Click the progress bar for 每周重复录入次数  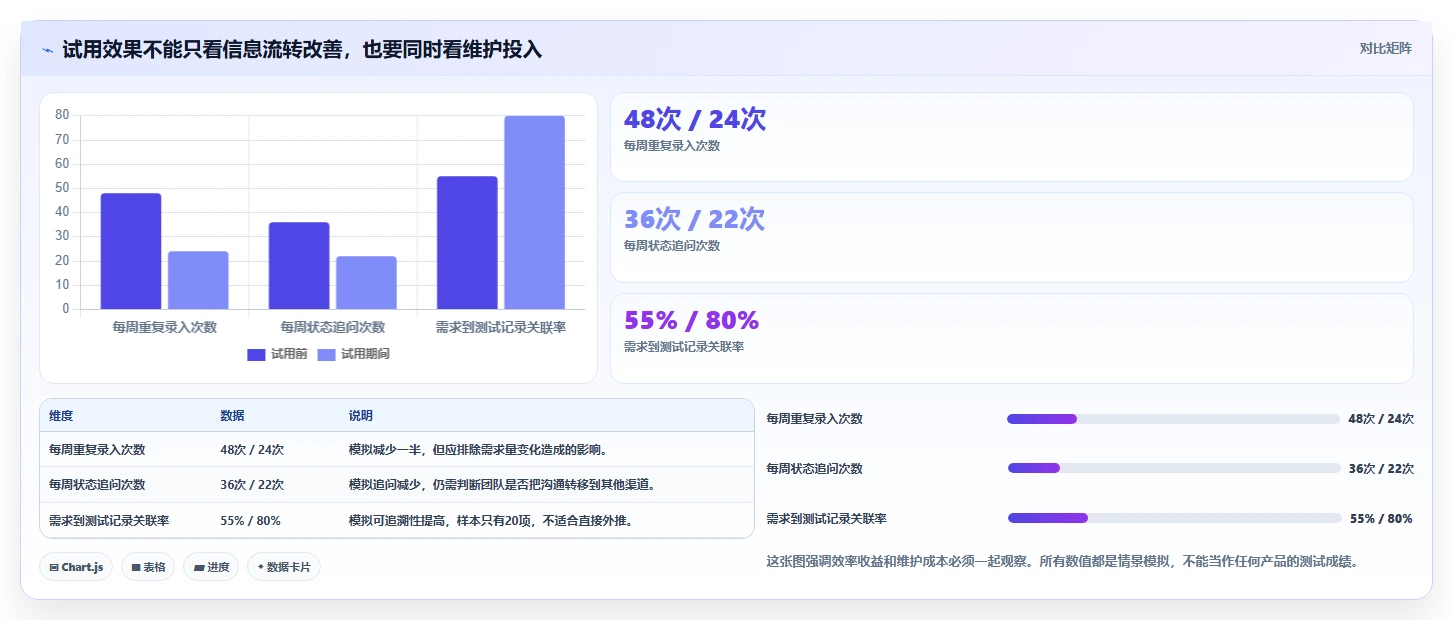pos(1174,419)
